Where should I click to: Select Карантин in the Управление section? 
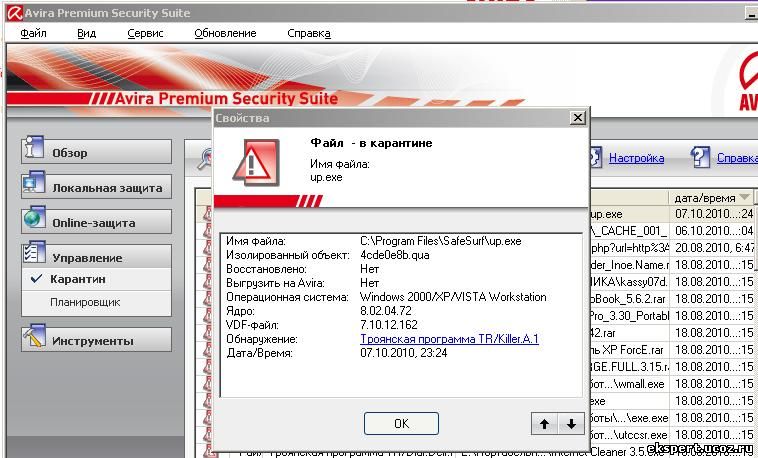(78, 279)
